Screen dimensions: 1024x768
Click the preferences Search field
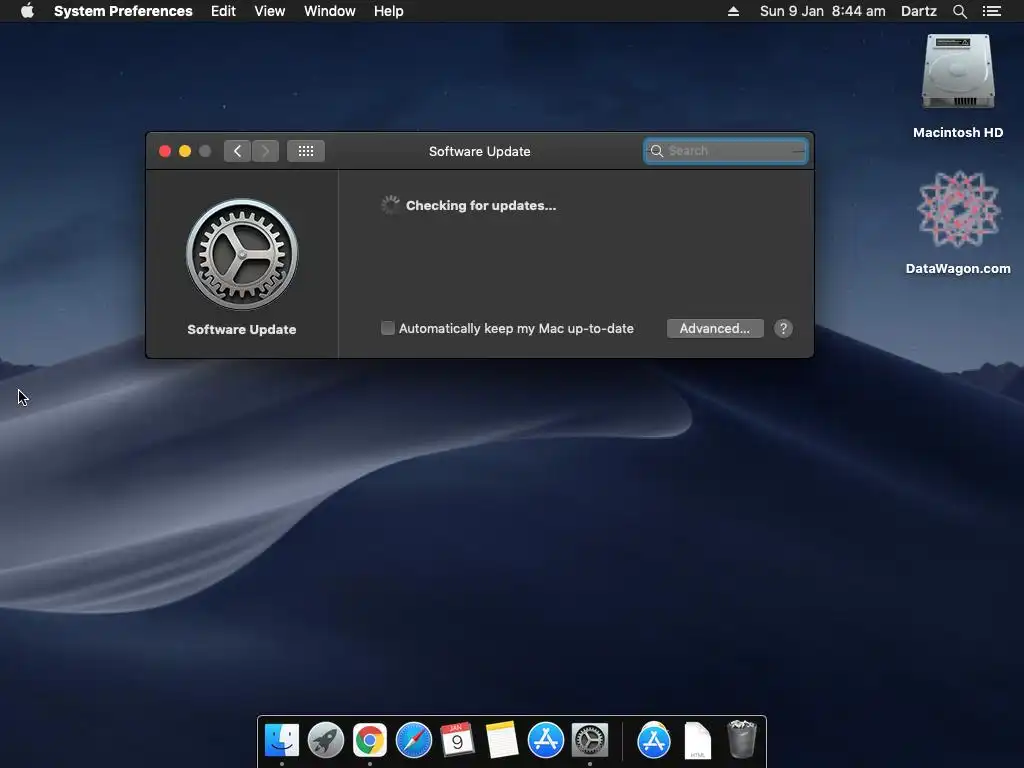[726, 151]
